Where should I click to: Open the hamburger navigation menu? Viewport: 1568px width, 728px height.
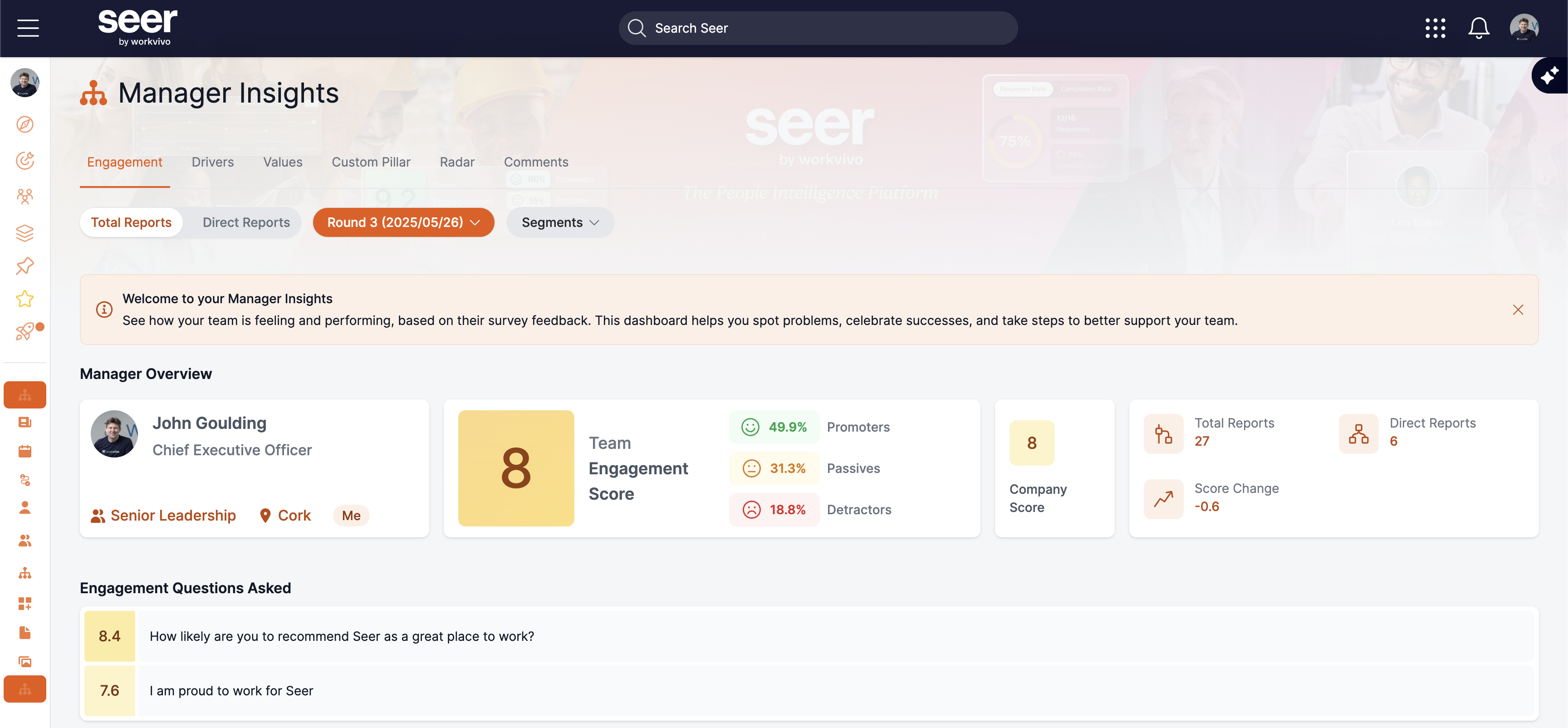coord(28,28)
